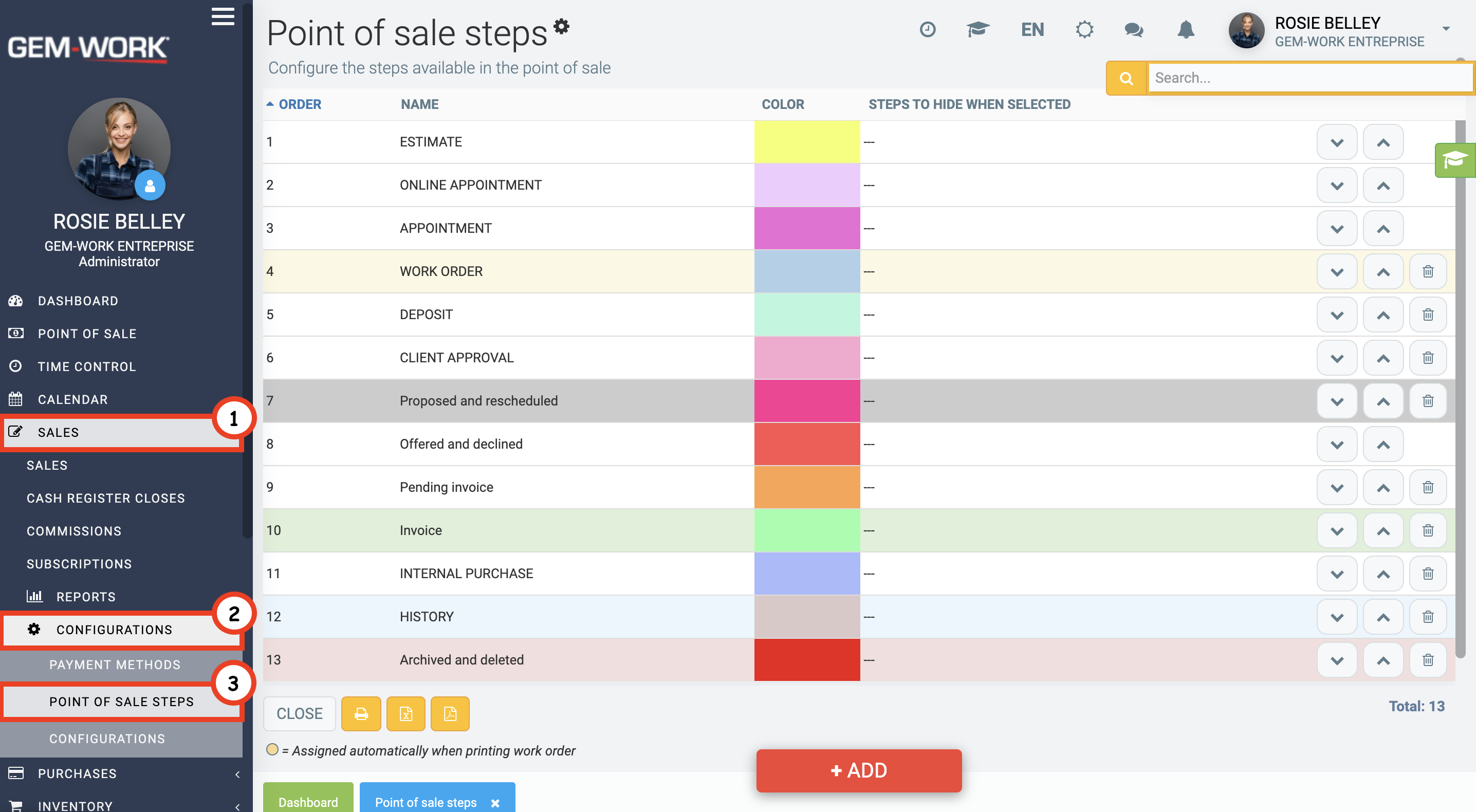The height and width of the screenshot is (812, 1476).
Task: Open the chat messages icon in the header
Action: [1134, 29]
